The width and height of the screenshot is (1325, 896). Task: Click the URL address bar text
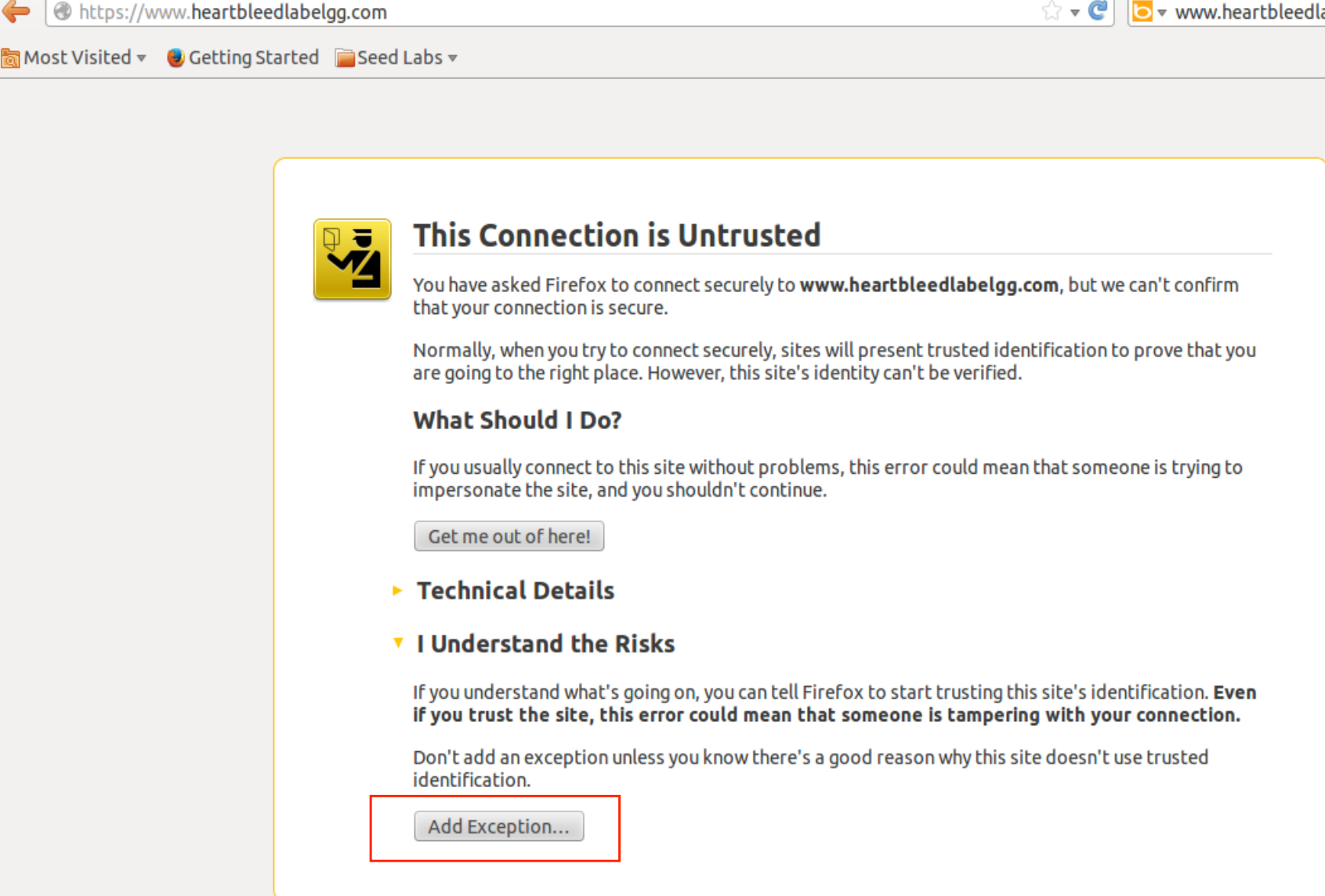click(233, 13)
